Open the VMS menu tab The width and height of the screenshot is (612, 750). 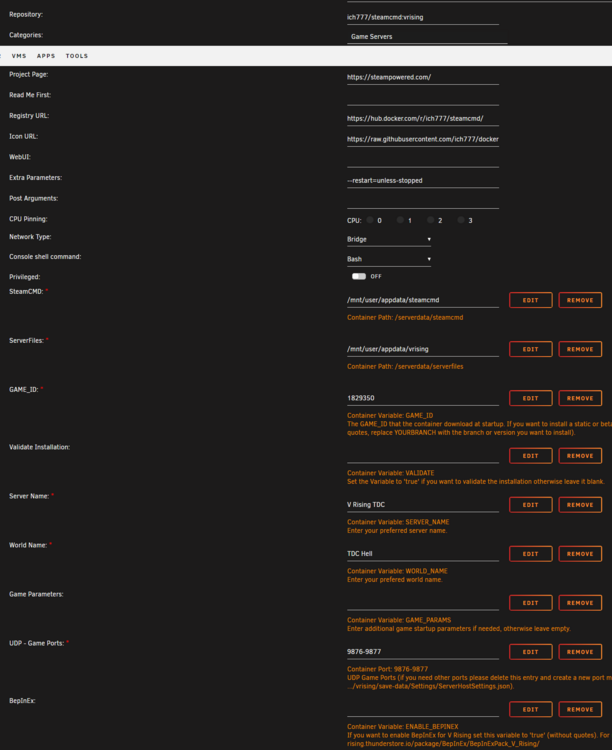[19, 56]
